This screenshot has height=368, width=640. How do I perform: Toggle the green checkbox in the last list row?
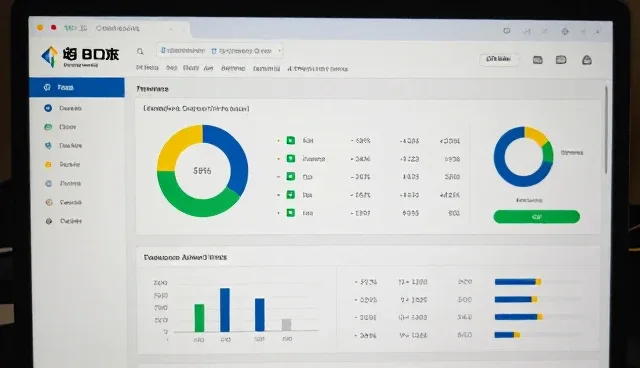click(291, 213)
